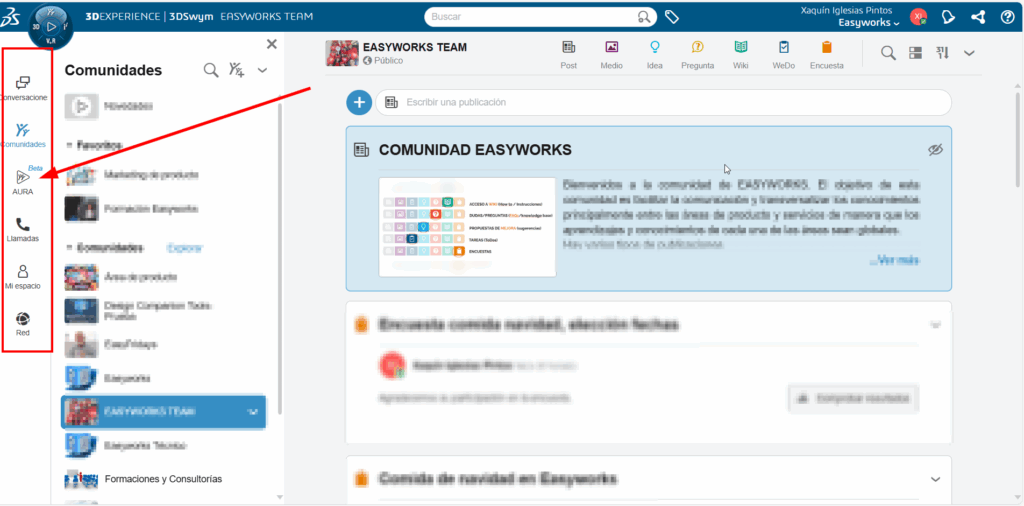The image size is (1024, 506).
Task: Create a new Wiki page
Action: 741,54
